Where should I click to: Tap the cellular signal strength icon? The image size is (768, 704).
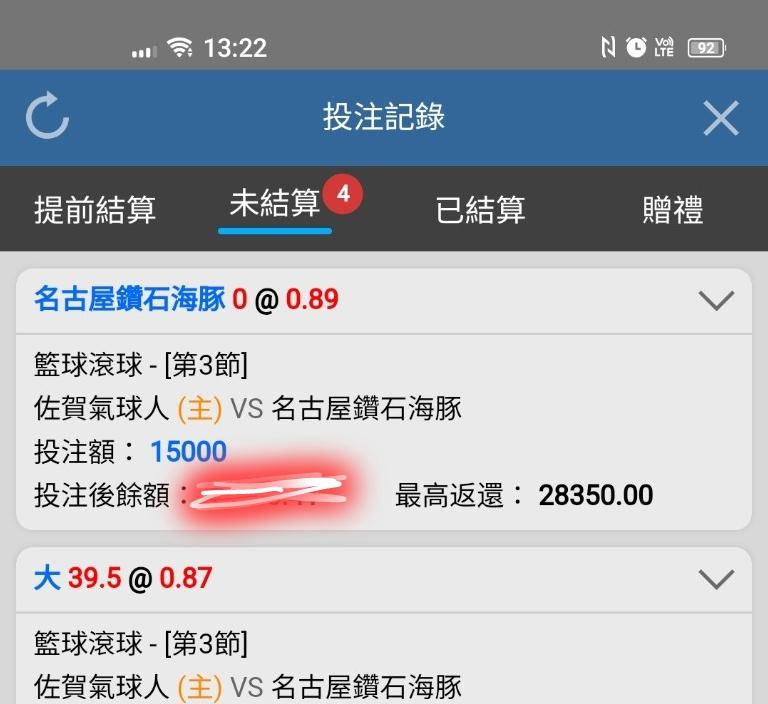144,51
